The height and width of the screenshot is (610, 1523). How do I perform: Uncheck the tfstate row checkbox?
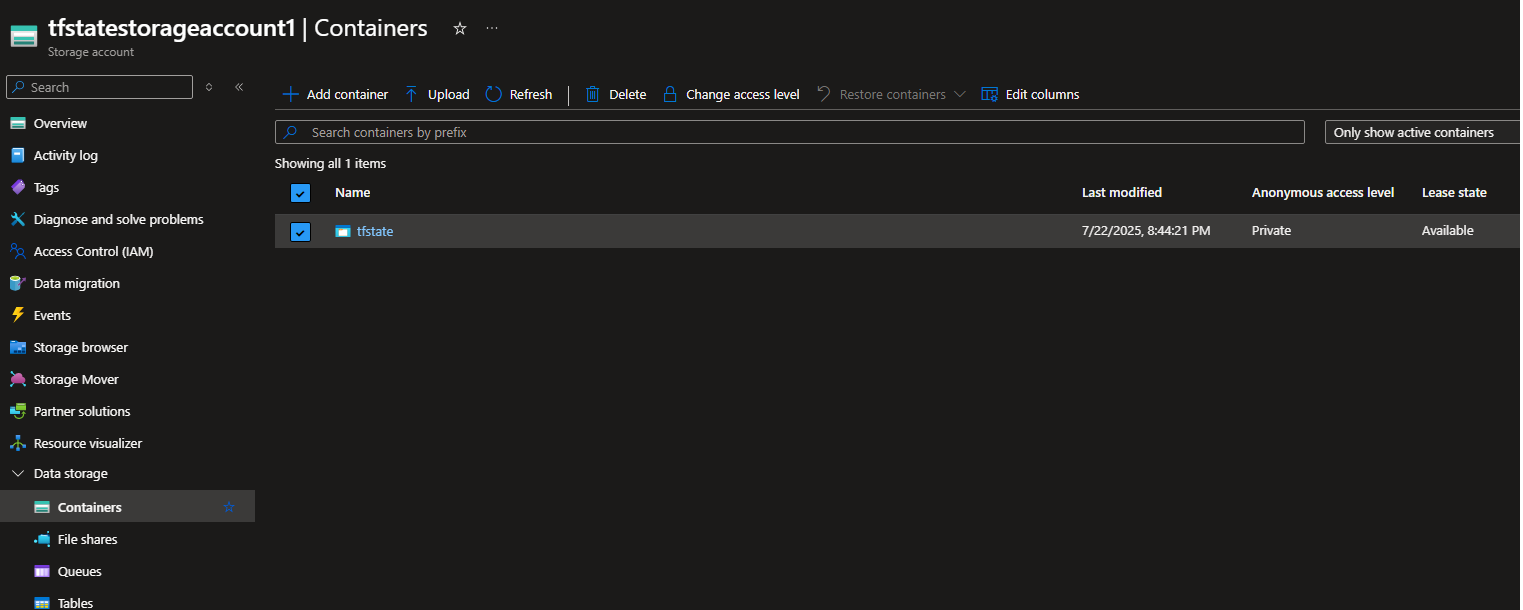301,232
